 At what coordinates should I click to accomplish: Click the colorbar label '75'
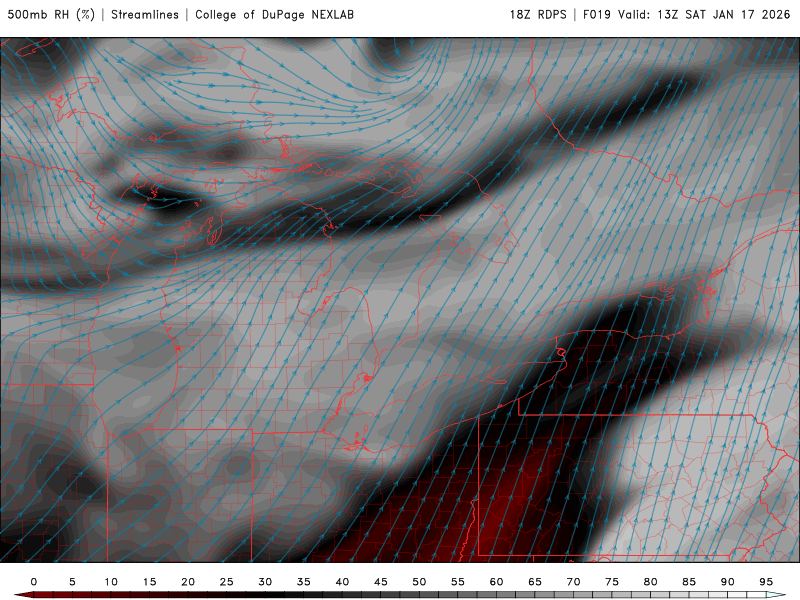click(612, 582)
